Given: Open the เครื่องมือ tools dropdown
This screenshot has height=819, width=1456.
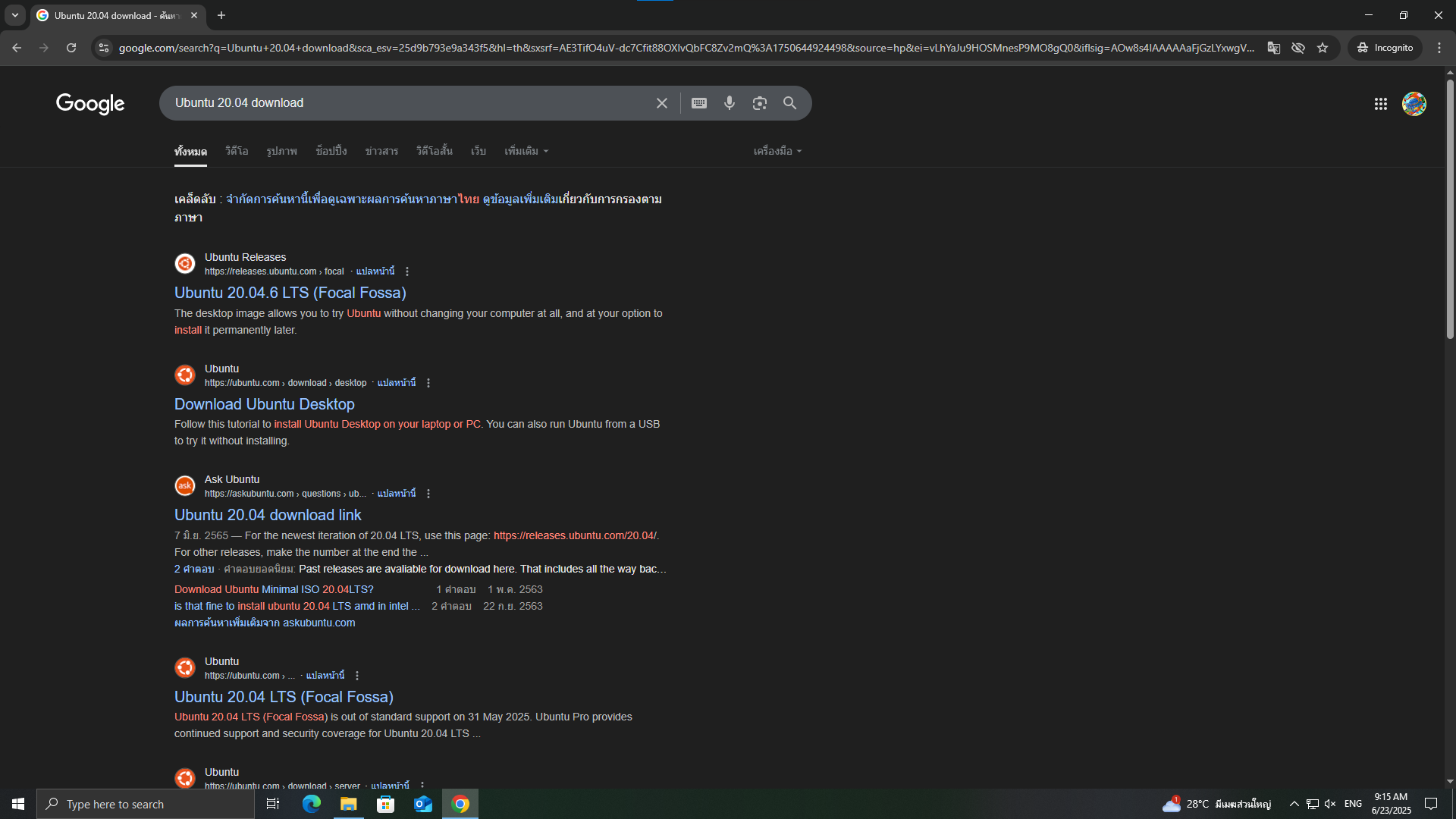Looking at the screenshot, I should (777, 151).
